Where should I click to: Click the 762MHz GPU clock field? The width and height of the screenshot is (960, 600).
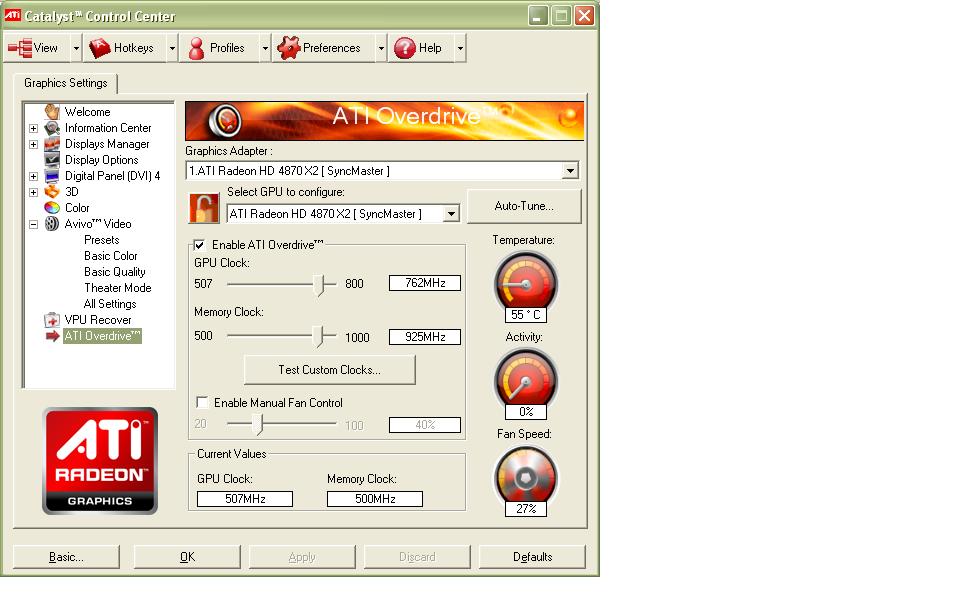[425, 283]
